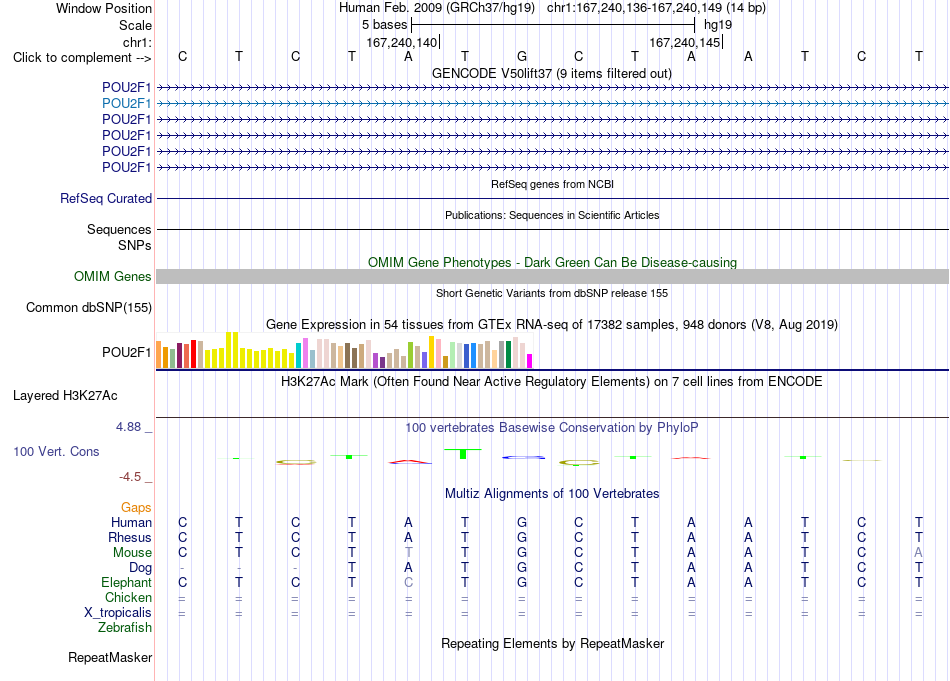The image size is (950, 681).
Task: Open 'Short Genetic Variants from dbSNP release 155'
Action: [552, 293]
